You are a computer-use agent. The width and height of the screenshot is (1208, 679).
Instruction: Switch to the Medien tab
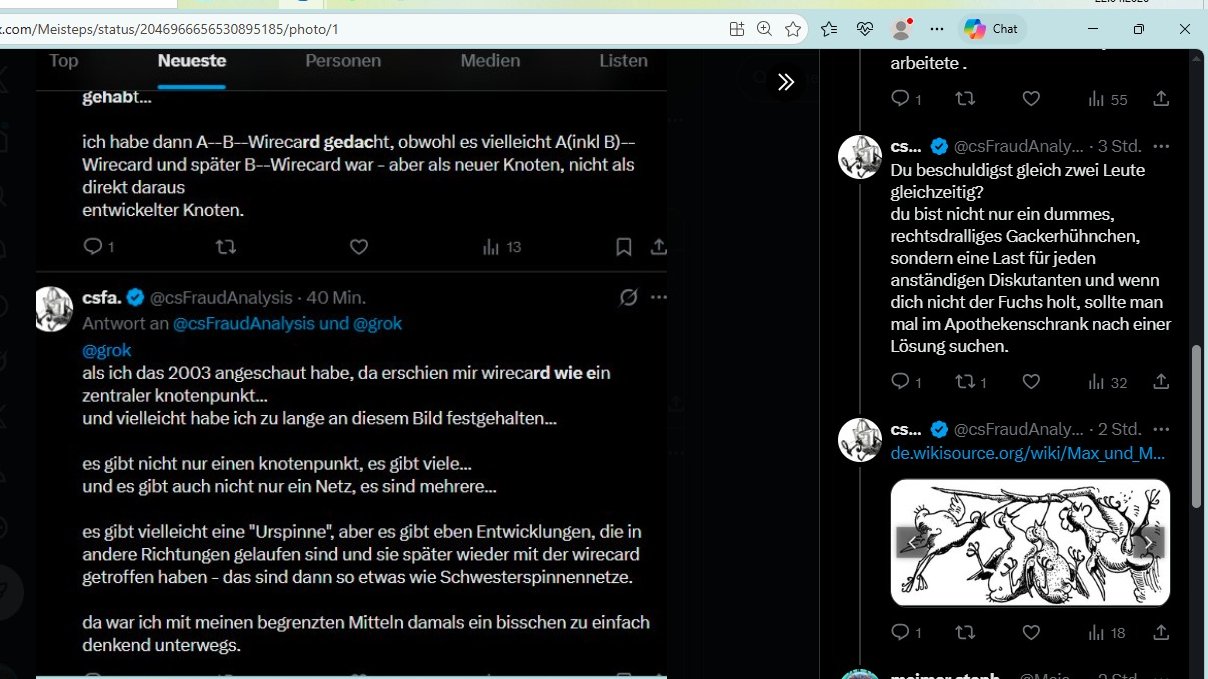[x=490, y=60]
